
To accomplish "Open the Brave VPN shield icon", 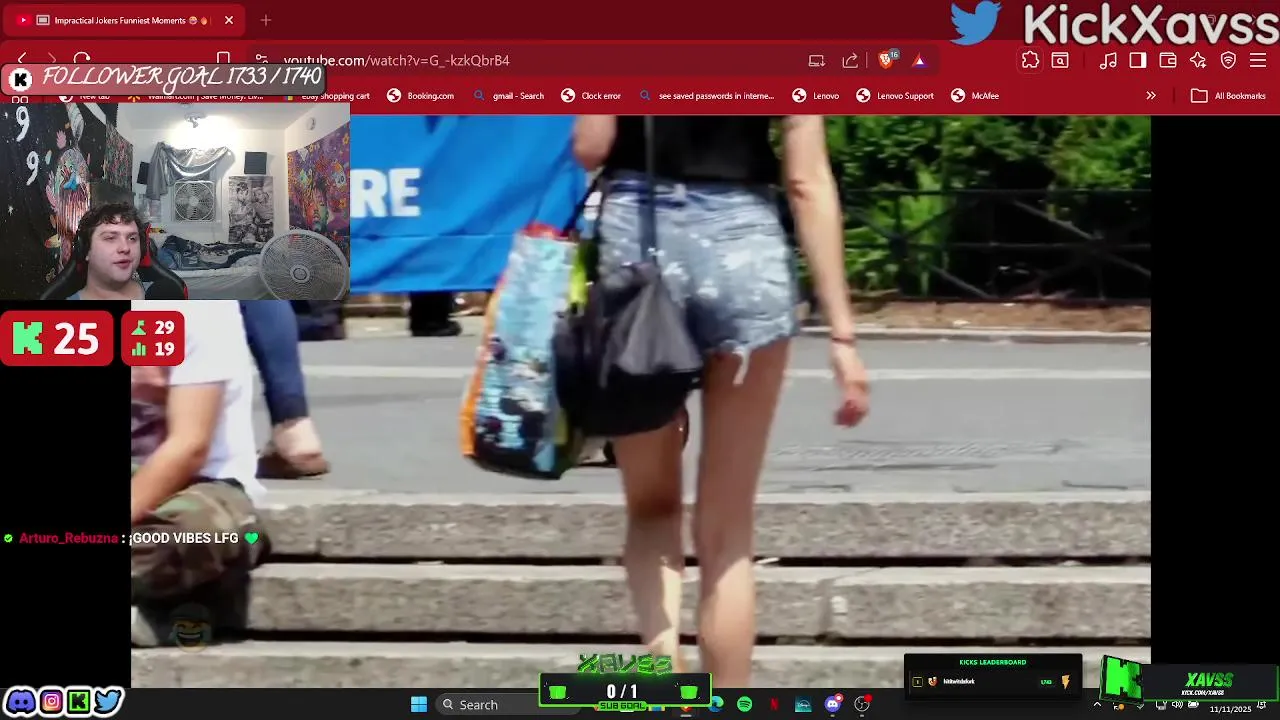I will pos(1229,61).
